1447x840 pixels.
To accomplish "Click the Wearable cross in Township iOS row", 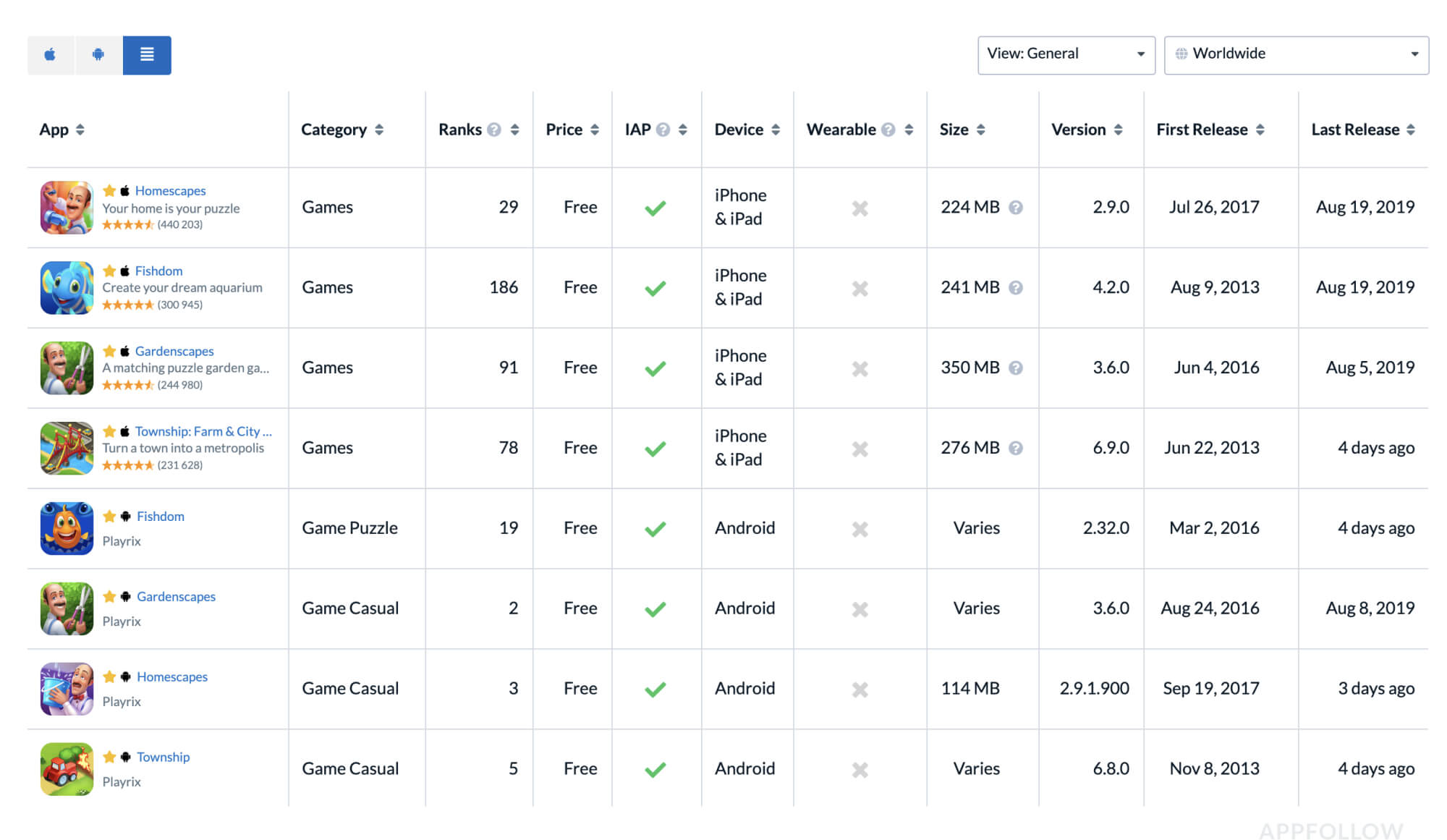I will pos(860,449).
